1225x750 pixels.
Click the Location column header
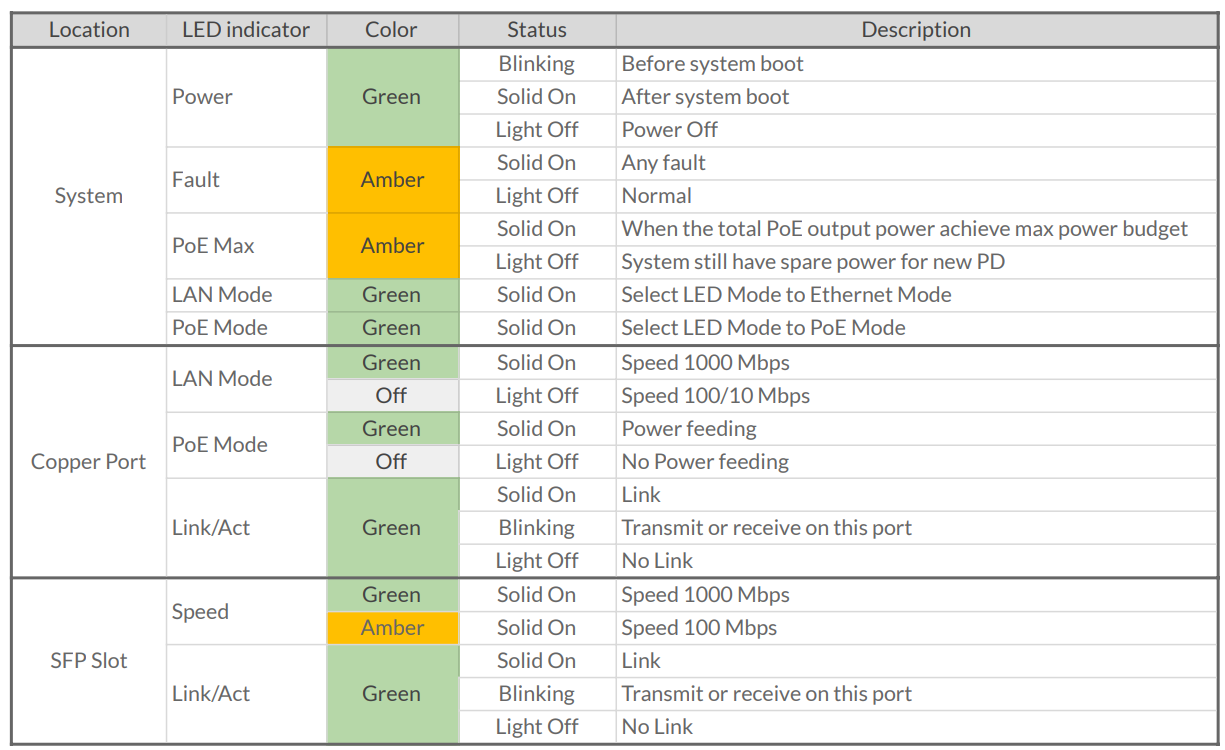pyautogui.click(x=89, y=30)
